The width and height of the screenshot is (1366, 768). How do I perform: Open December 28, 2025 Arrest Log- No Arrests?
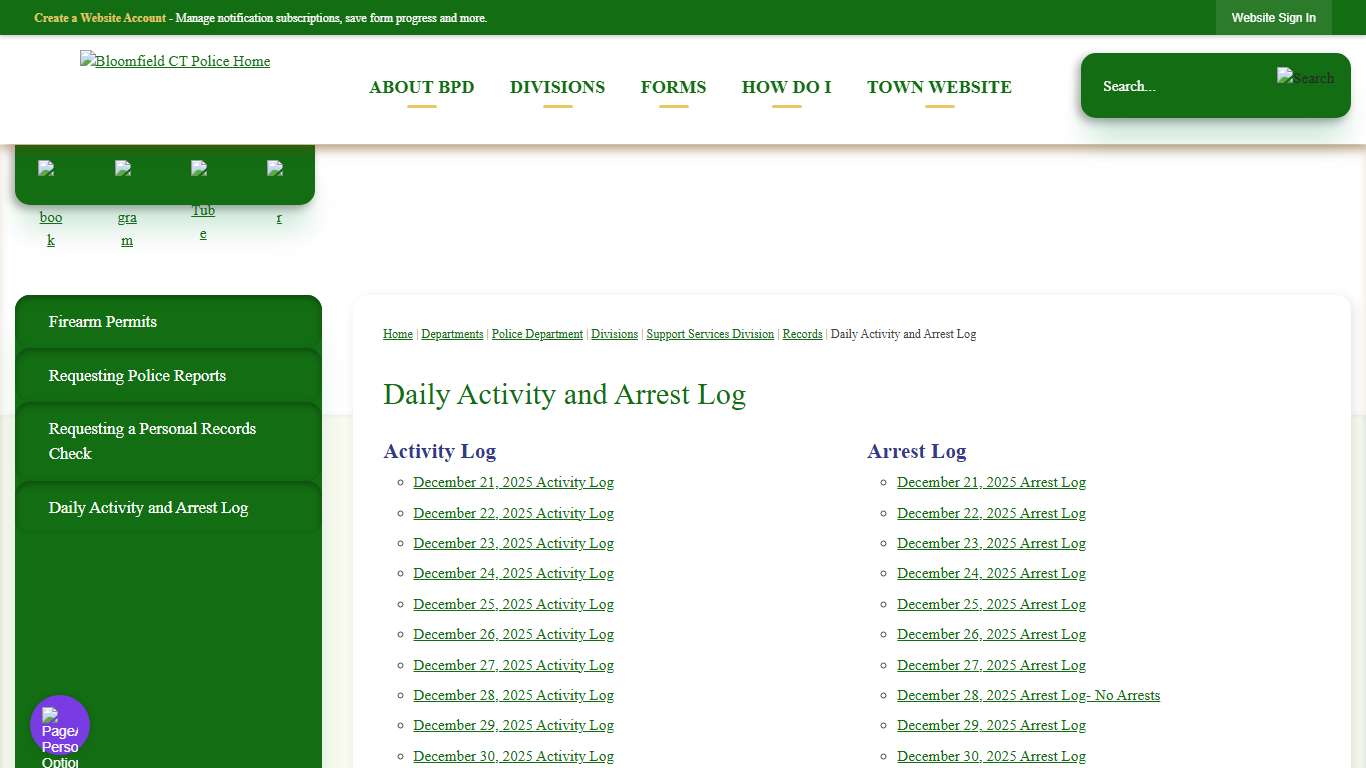coord(1028,695)
